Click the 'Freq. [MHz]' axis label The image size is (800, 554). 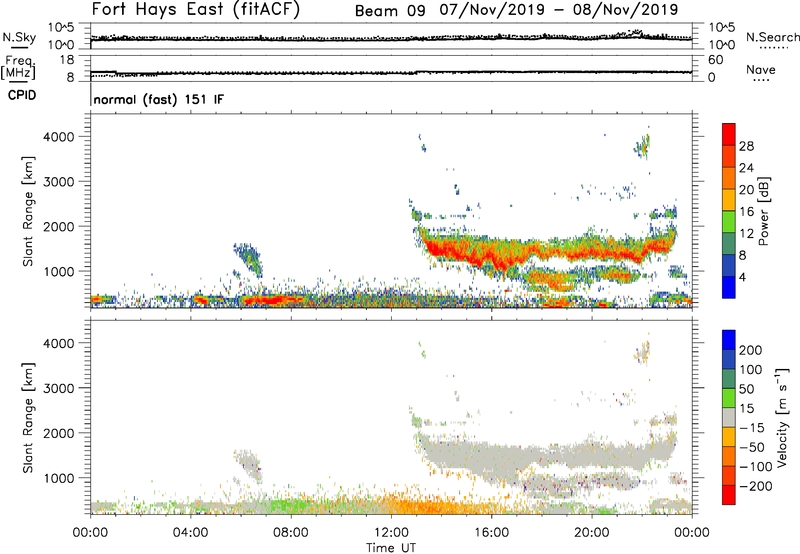click(18, 68)
